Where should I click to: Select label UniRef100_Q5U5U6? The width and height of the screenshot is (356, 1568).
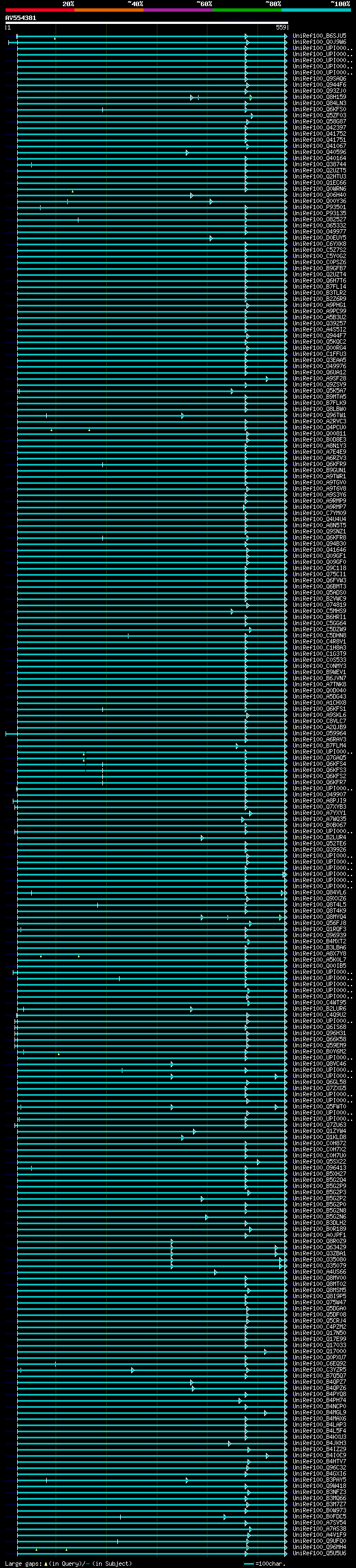(319, 1553)
